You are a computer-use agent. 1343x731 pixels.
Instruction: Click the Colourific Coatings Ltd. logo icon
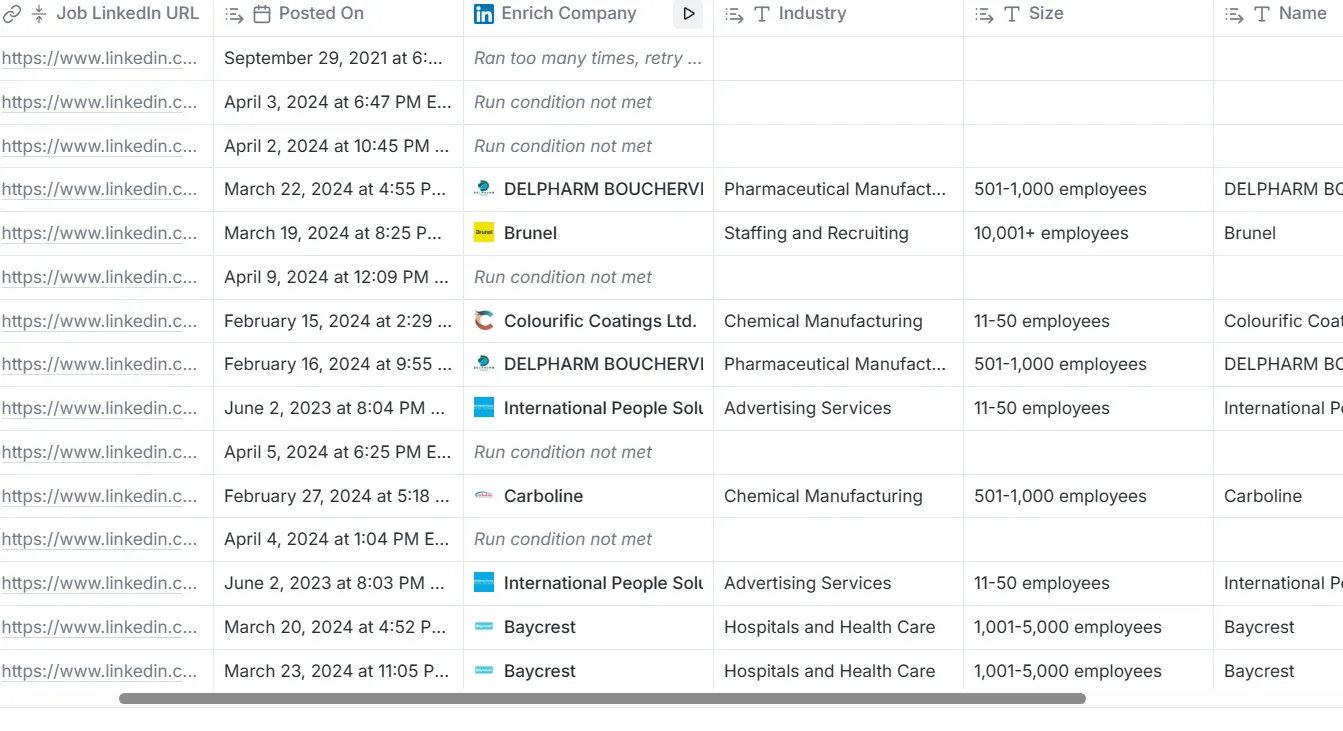click(x=484, y=321)
